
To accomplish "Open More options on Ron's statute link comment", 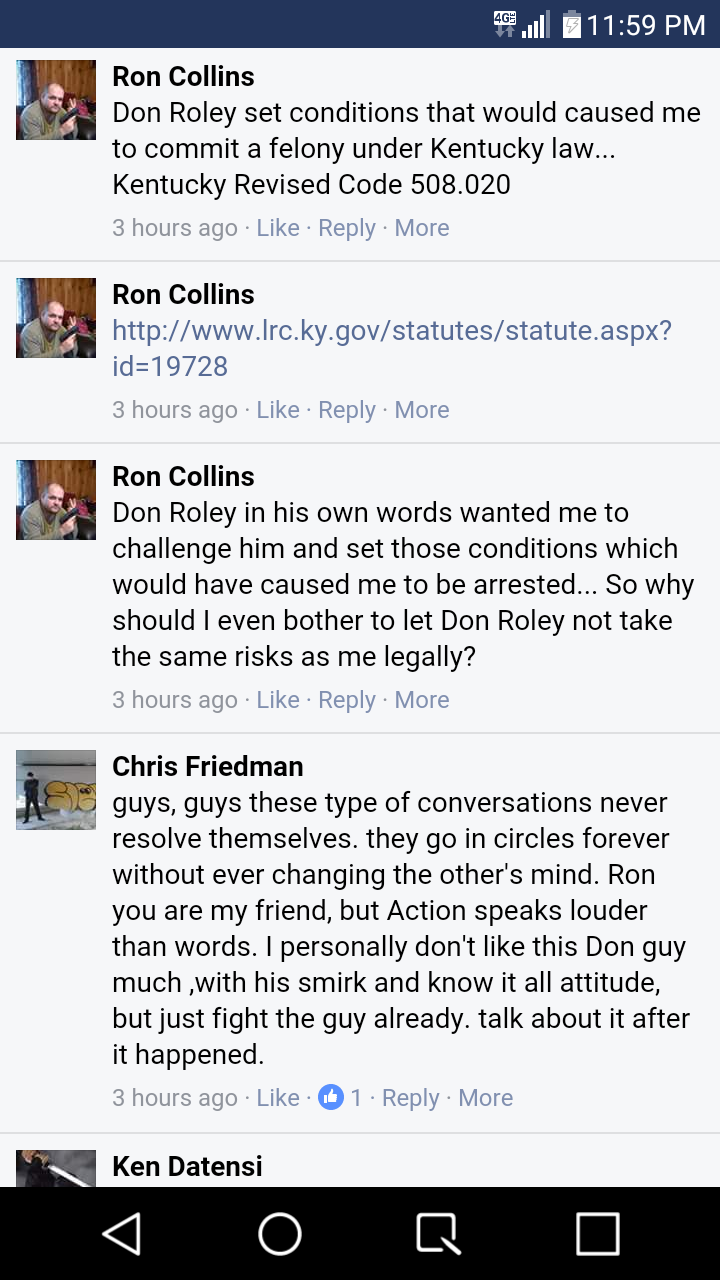I will pyautogui.click(x=421, y=410).
